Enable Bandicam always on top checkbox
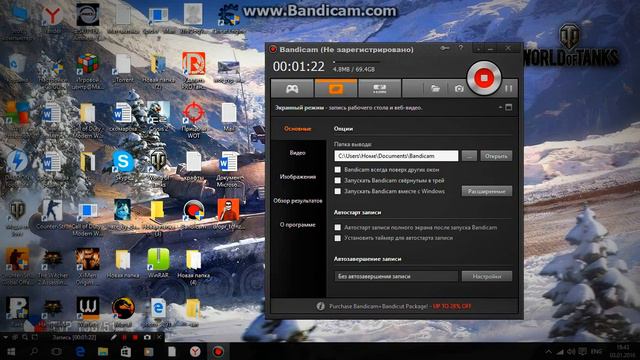 tap(338, 169)
